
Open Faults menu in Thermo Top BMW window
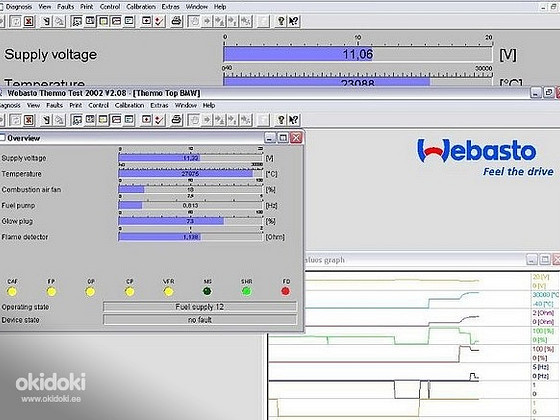(54, 105)
